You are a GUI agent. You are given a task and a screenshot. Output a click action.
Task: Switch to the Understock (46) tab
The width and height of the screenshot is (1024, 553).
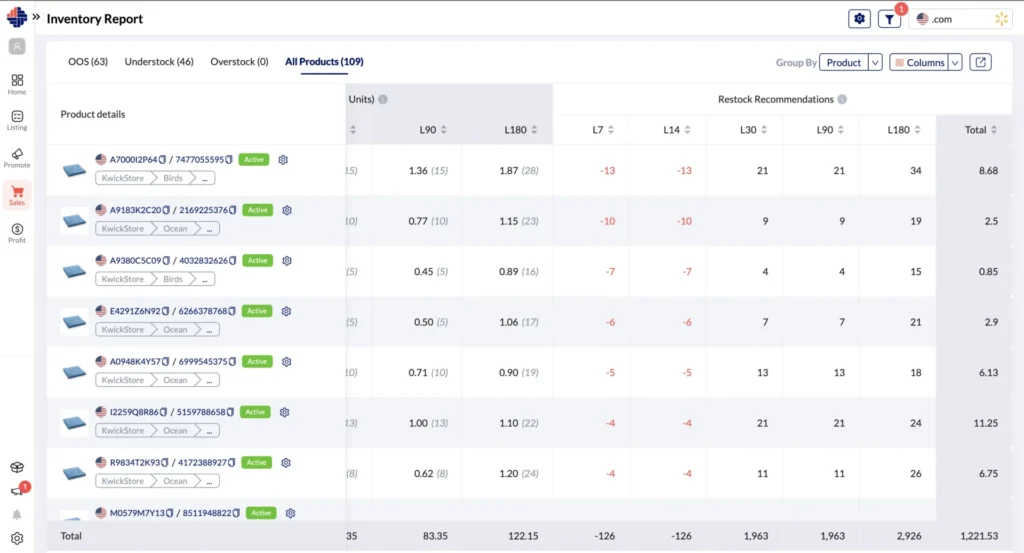[159, 61]
